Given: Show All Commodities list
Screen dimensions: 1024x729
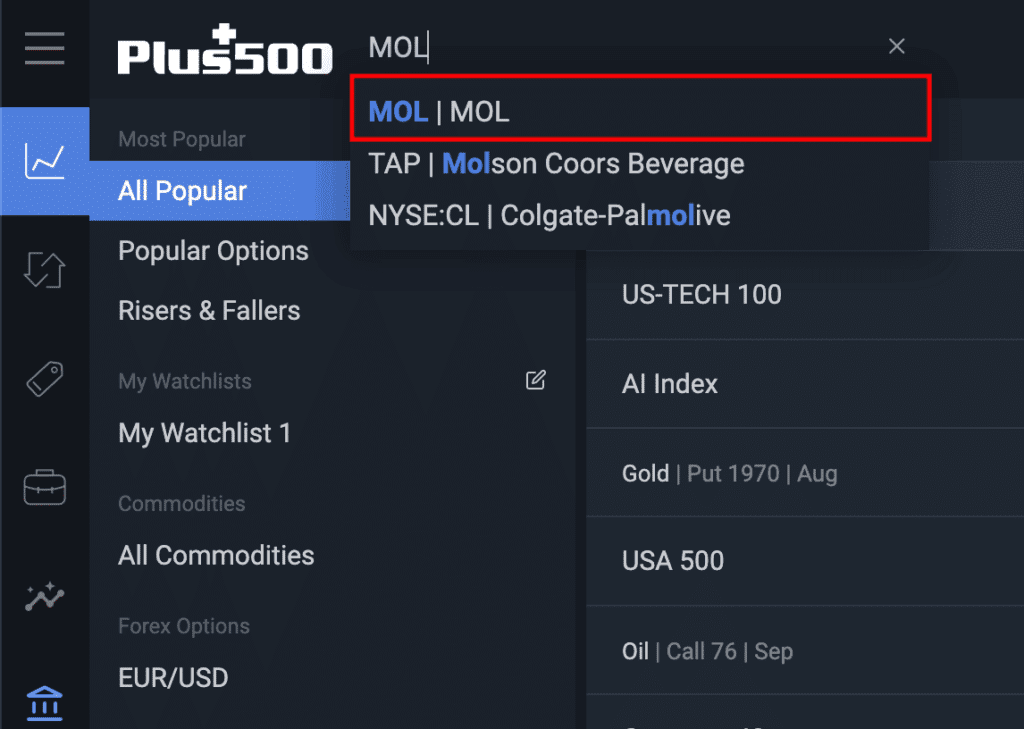Looking at the screenshot, I should (216, 555).
